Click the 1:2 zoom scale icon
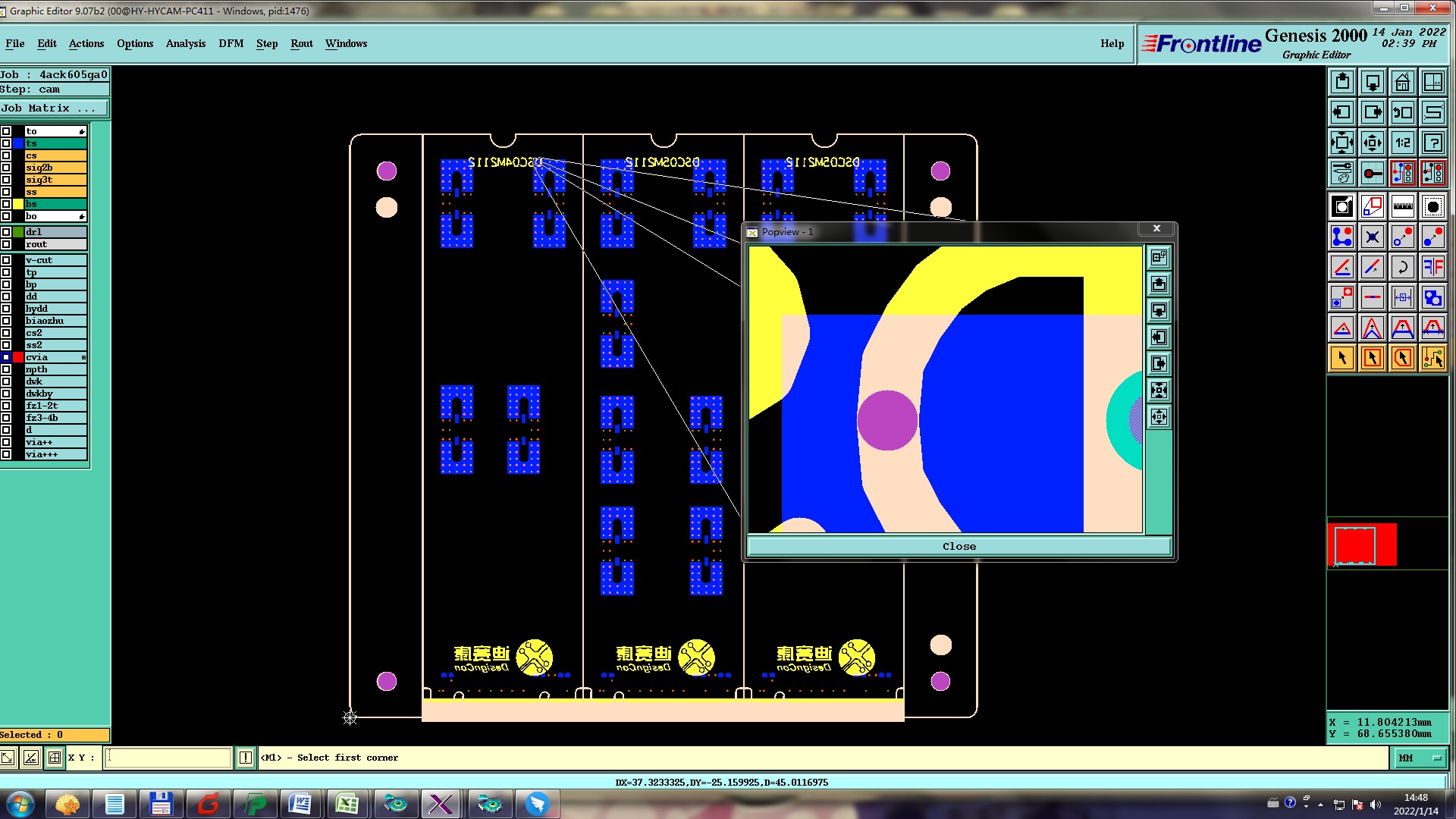 click(1402, 143)
